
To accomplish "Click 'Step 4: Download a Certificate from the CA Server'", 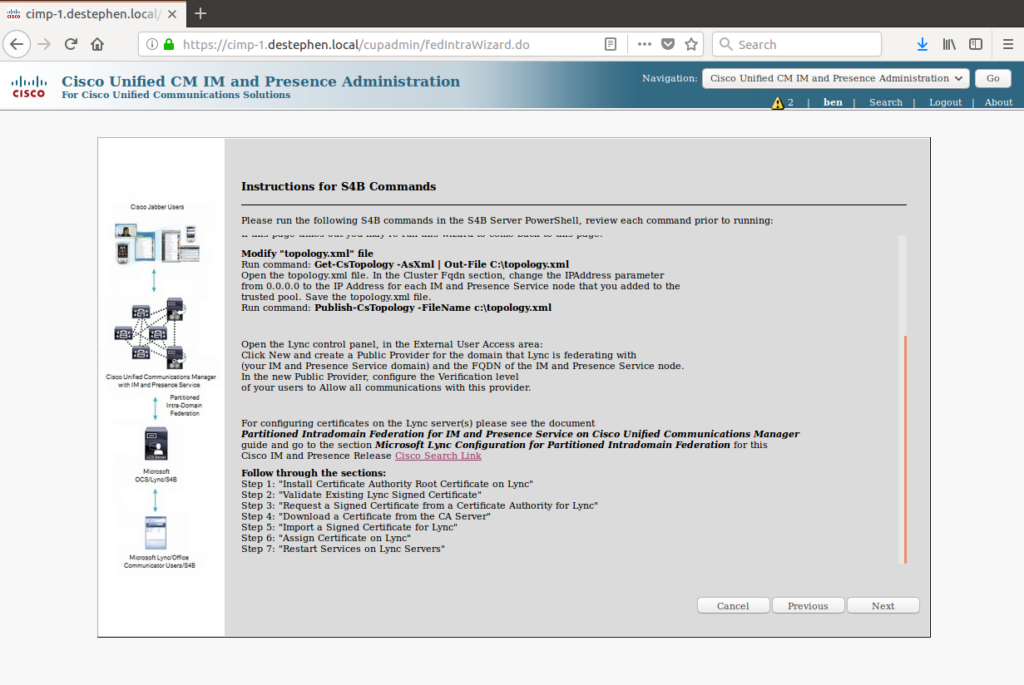I will (x=366, y=516).
